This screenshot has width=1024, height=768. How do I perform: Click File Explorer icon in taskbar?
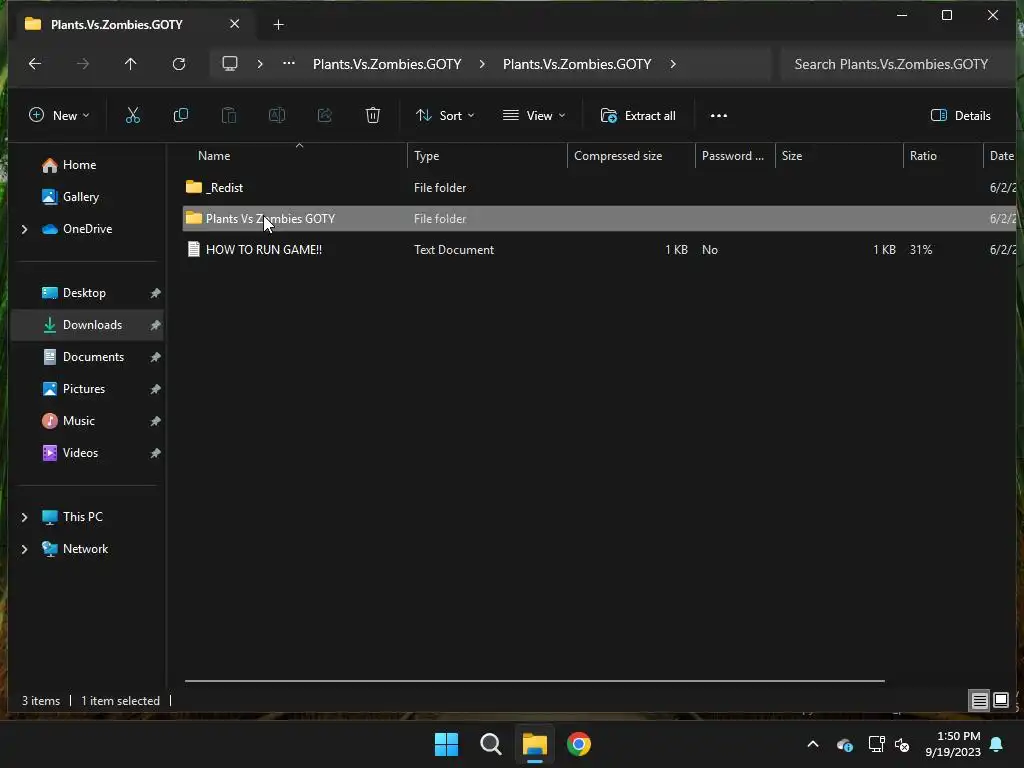tap(534, 744)
